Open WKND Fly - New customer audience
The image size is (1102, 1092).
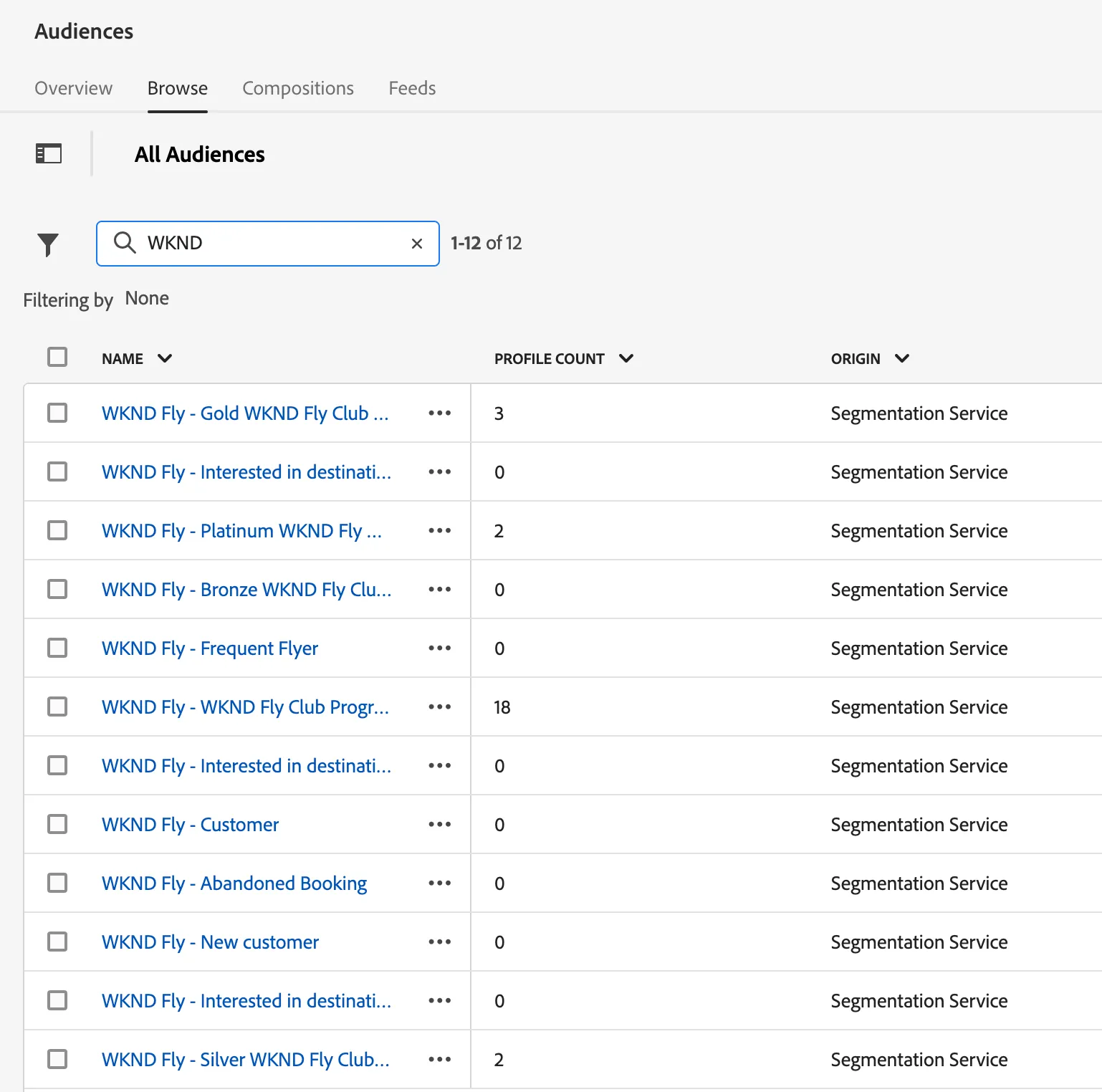(210, 942)
